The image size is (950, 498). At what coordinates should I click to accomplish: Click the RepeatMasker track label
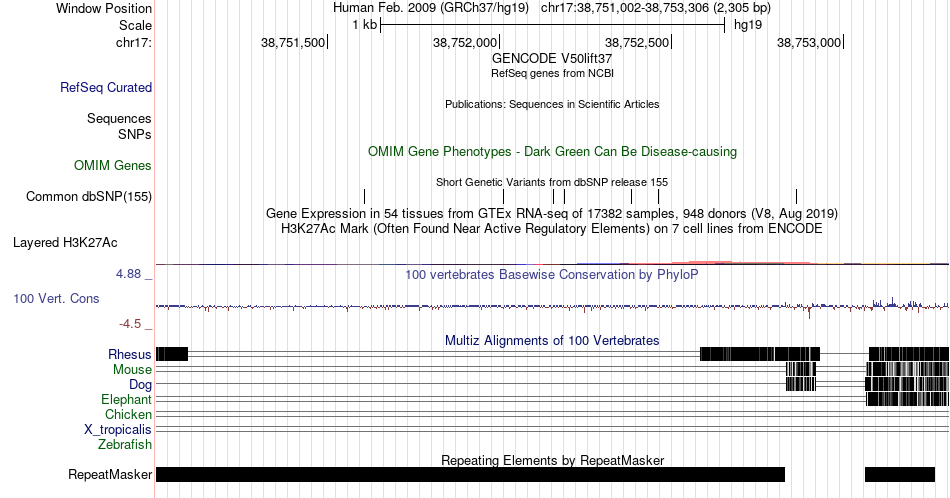pos(110,474)
